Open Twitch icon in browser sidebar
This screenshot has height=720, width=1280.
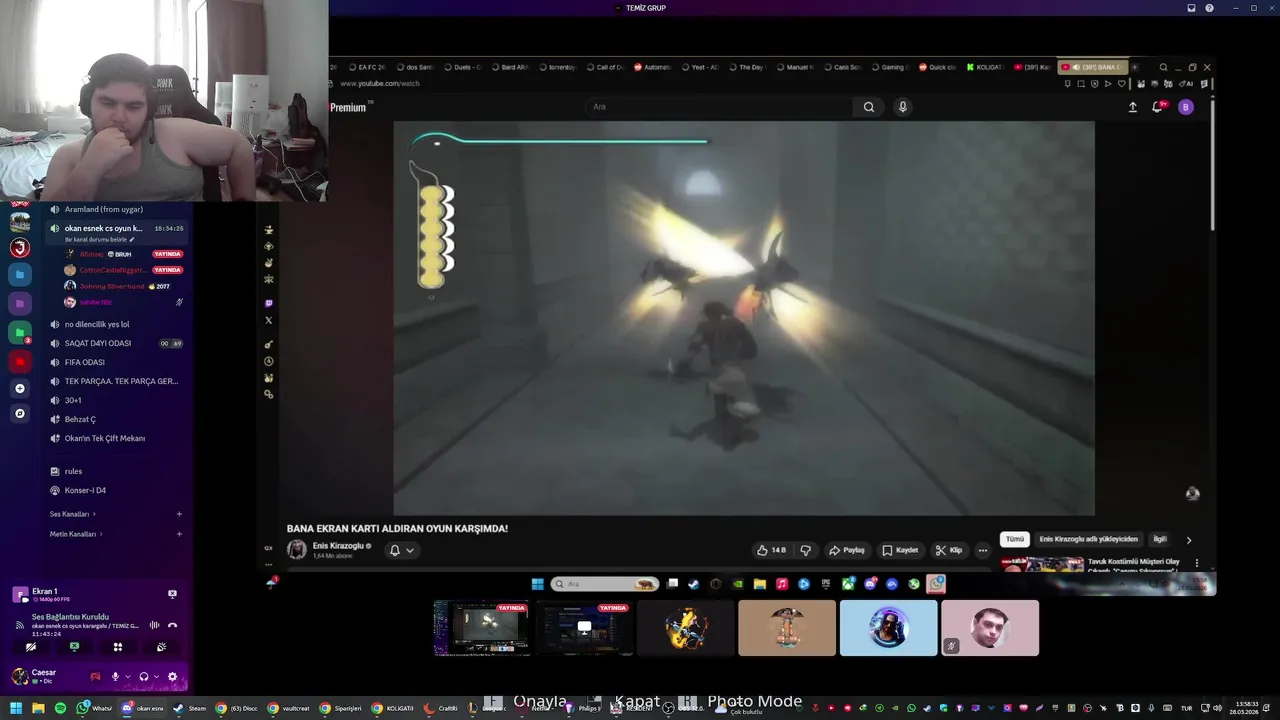[x=268, y=303]
